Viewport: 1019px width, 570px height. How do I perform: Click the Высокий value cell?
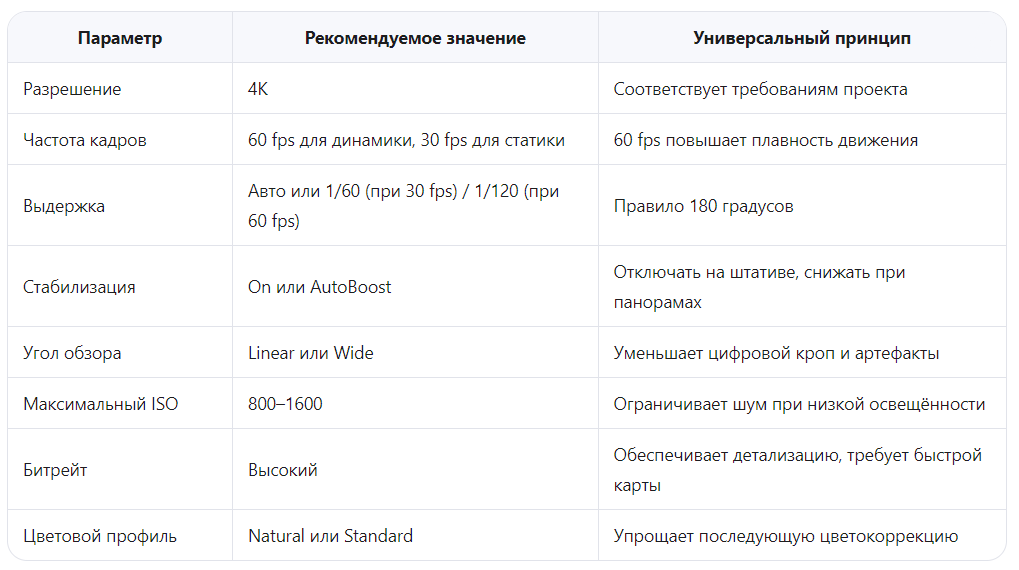click(415, 469)
